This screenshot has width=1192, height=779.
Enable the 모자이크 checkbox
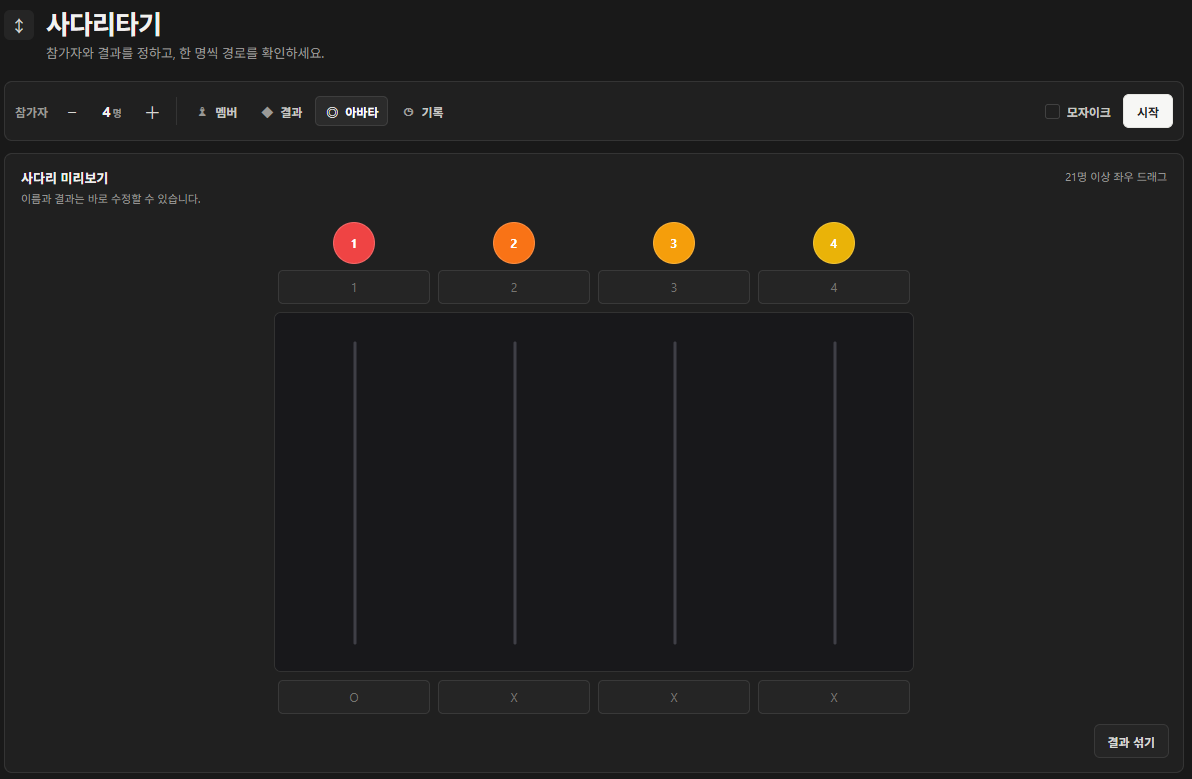pyautogui.click(x=1052, y=112)
